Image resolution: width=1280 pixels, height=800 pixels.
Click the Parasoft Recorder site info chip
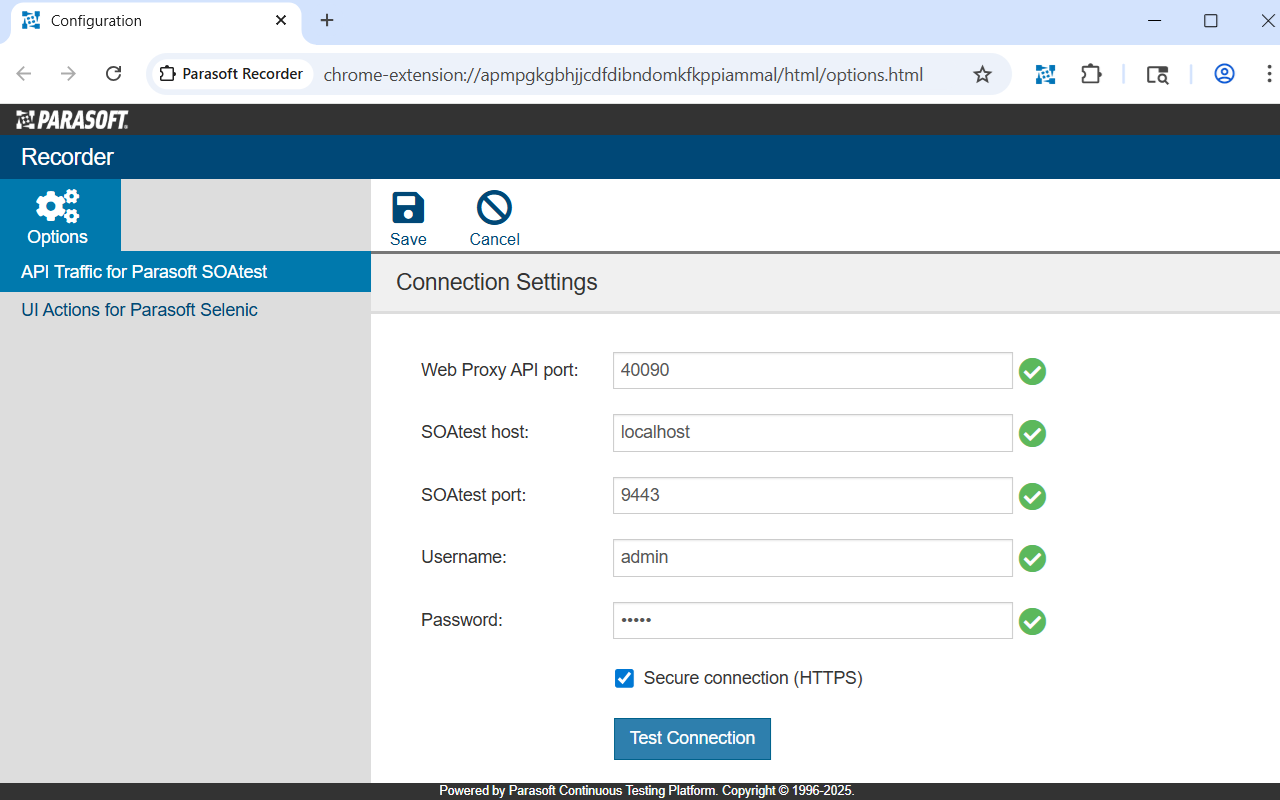pos(231,74)
